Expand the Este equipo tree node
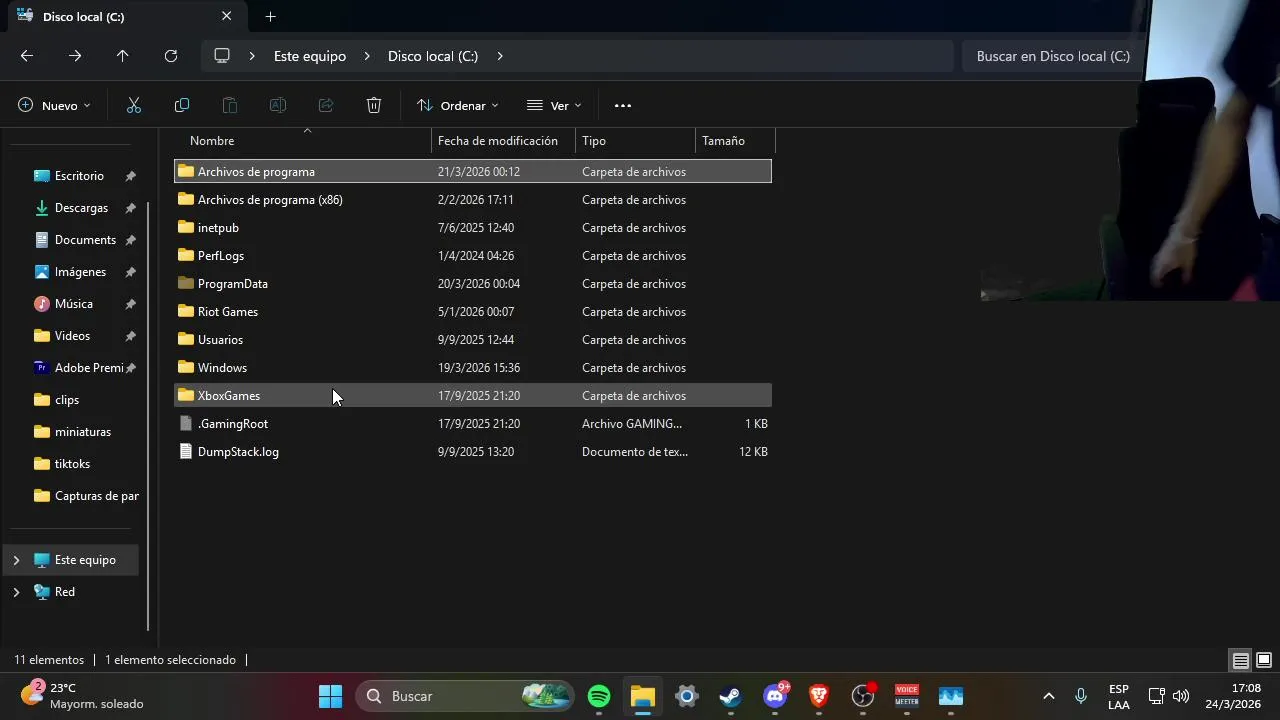 (x=16, y=560)
